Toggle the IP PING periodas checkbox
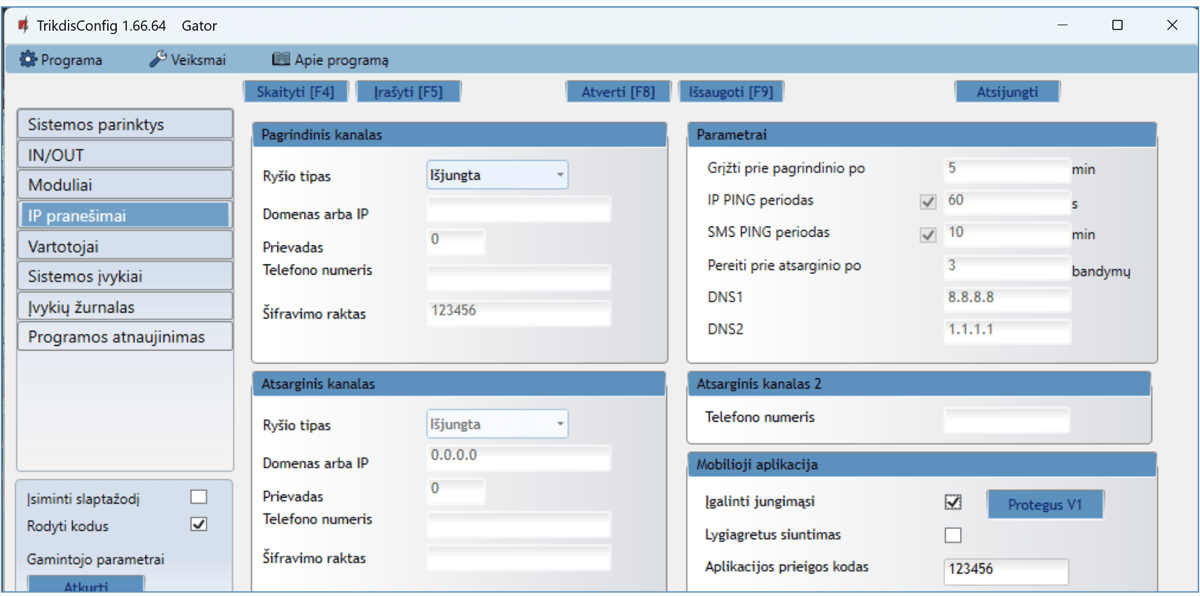The width and height of the screenshot is (1200, 596). coord(928,202)
